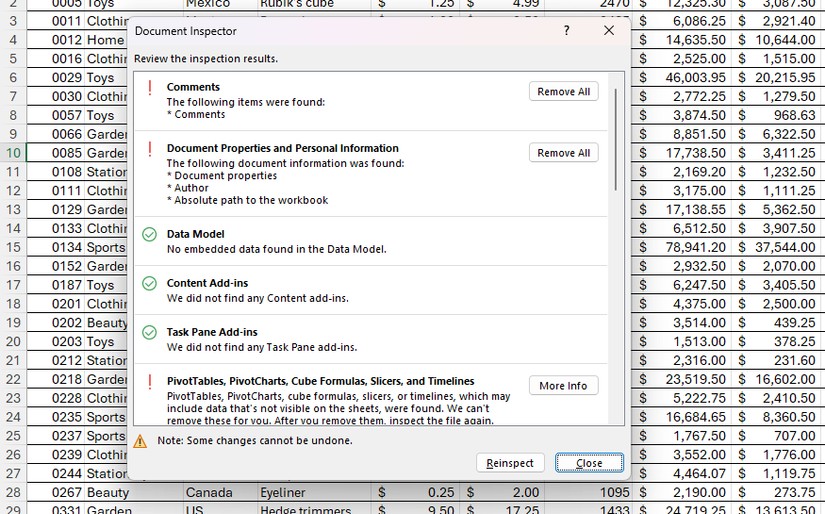The width and height of the screenshot is (825, 514).
Task: Click the green checkmark beside Content Add-ins
Action: (x=149, y=284)
